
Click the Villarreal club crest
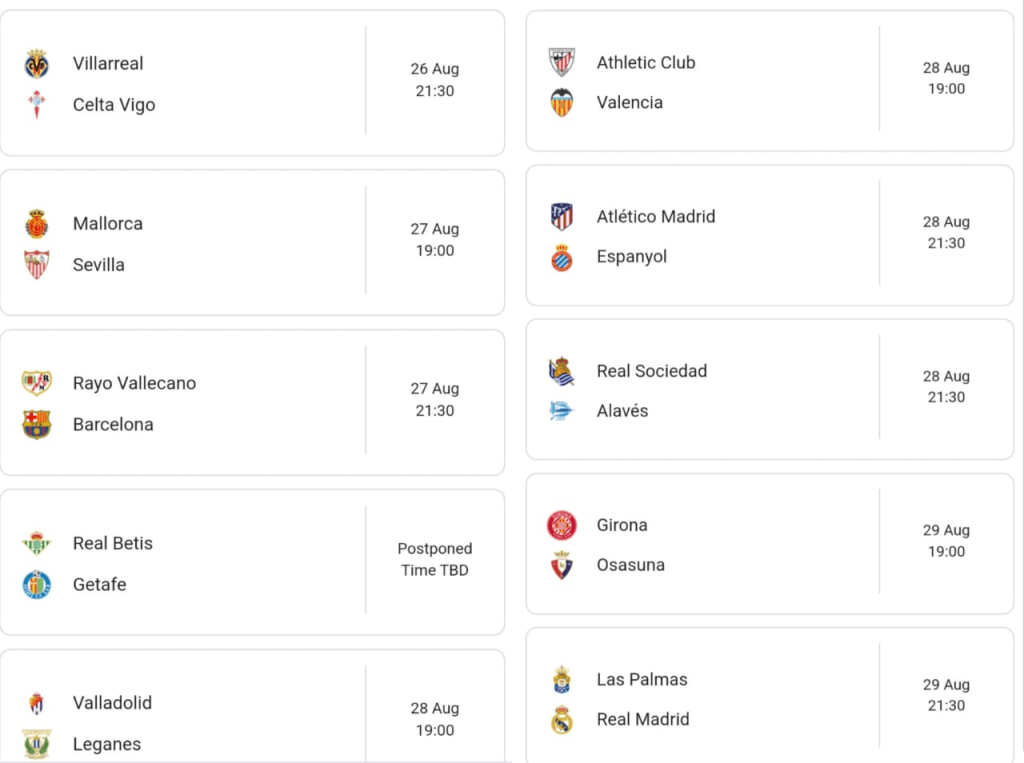(x=37, y=64)
